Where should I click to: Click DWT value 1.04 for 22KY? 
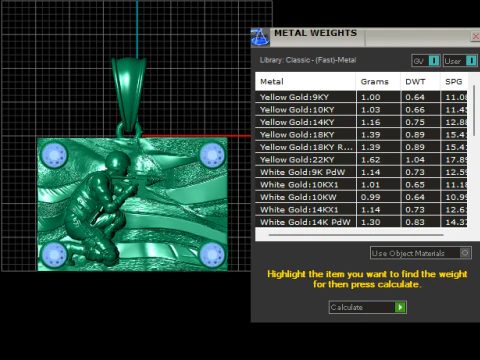(x=415, y=160)
